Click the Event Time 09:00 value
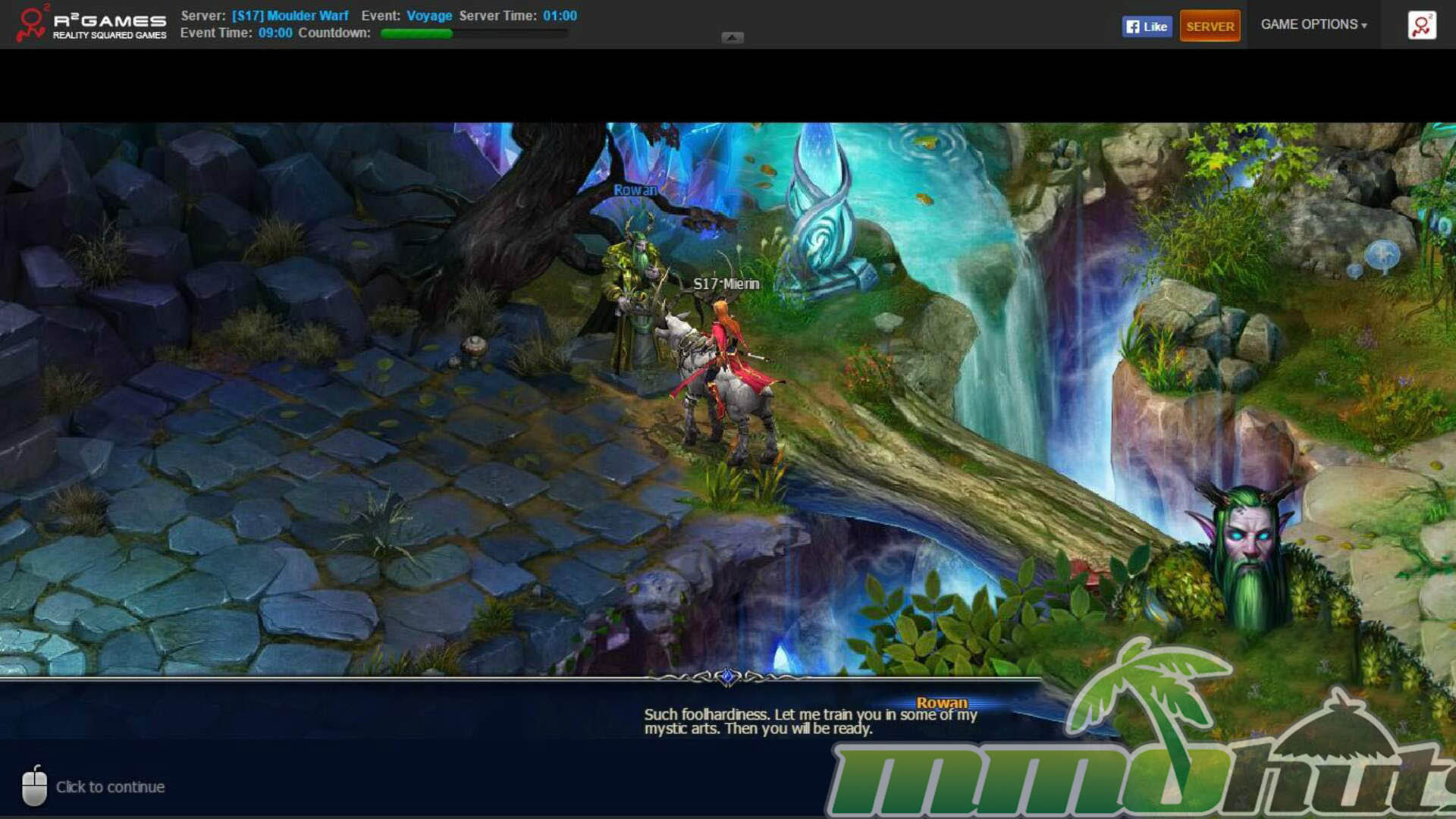Image resolution: width=1456 pixels, height=819 pixels. [x=275, y=33]
